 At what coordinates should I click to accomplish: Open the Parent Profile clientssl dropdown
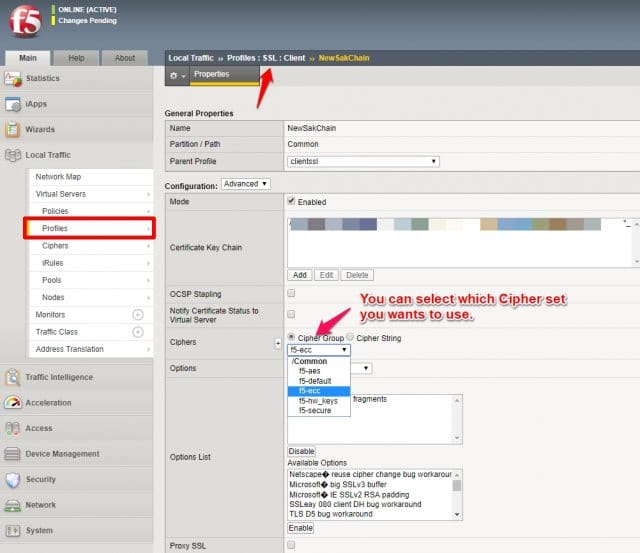(363, 161)
